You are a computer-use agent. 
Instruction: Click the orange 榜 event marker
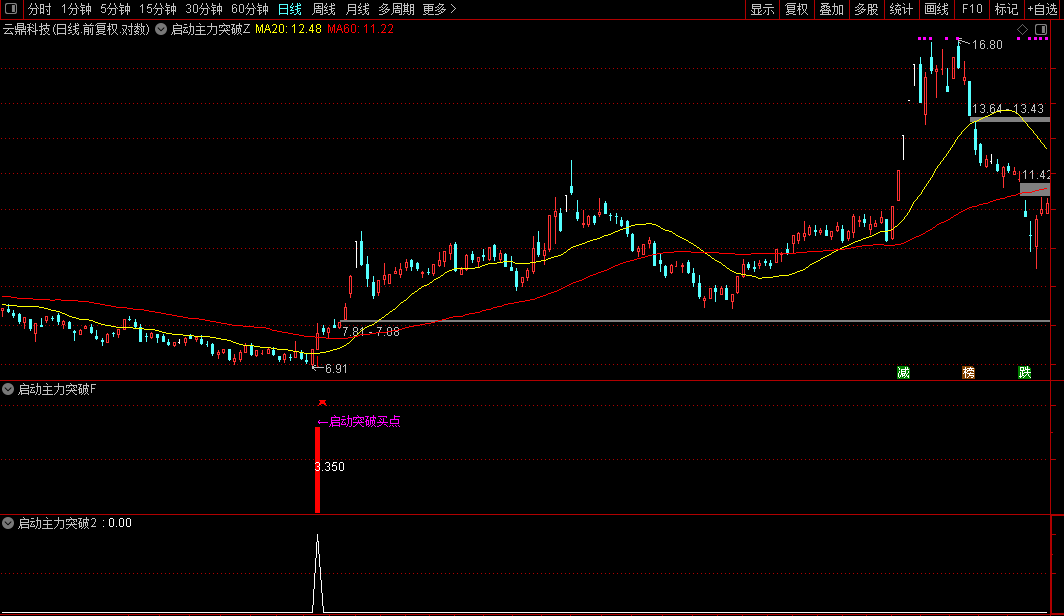coord(968,372)
